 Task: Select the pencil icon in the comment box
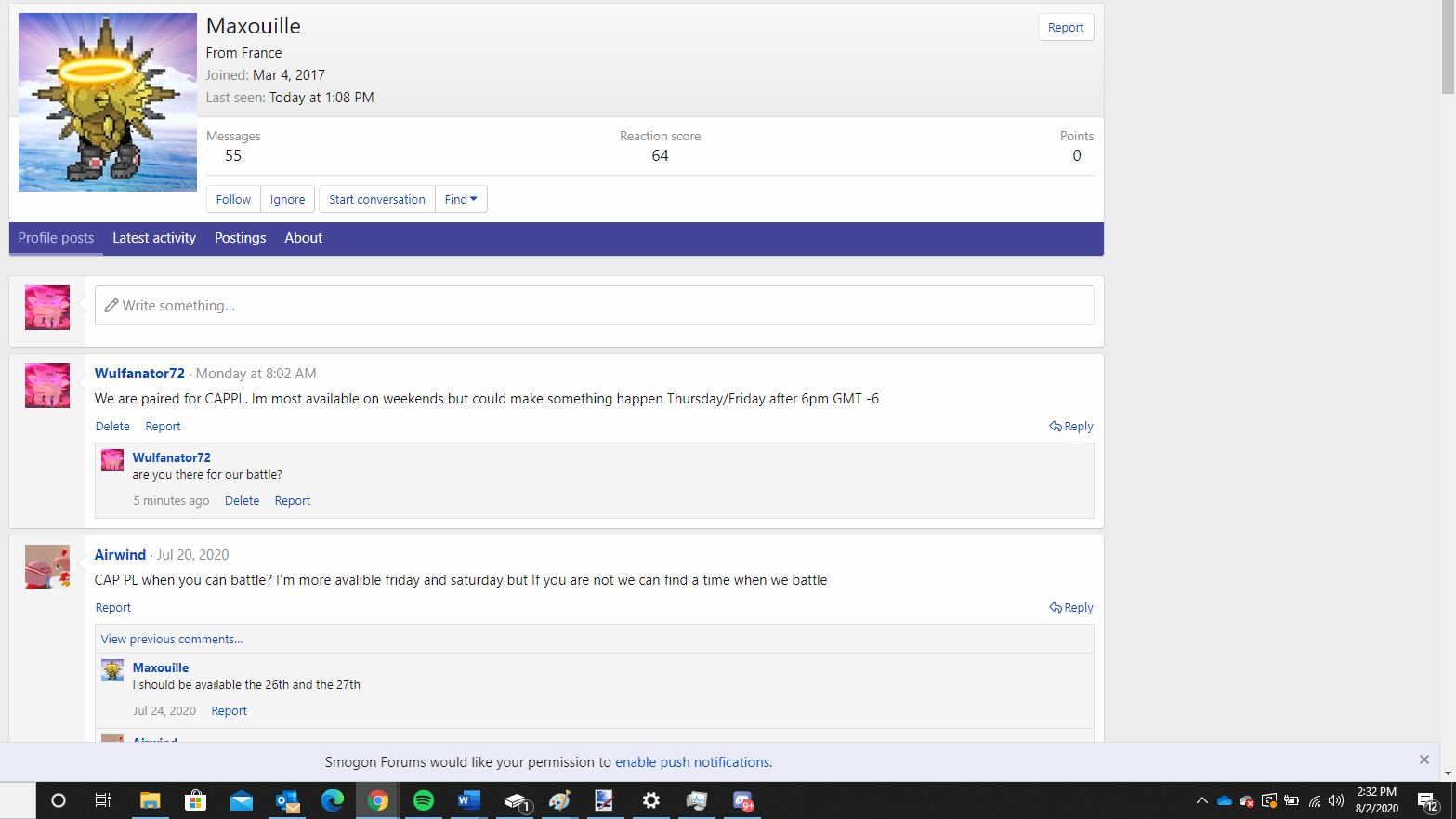(111, 305)
